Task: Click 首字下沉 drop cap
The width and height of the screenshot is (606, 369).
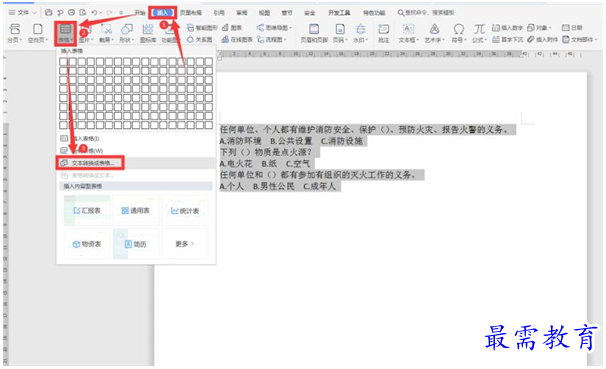Action: click(507, 39)
